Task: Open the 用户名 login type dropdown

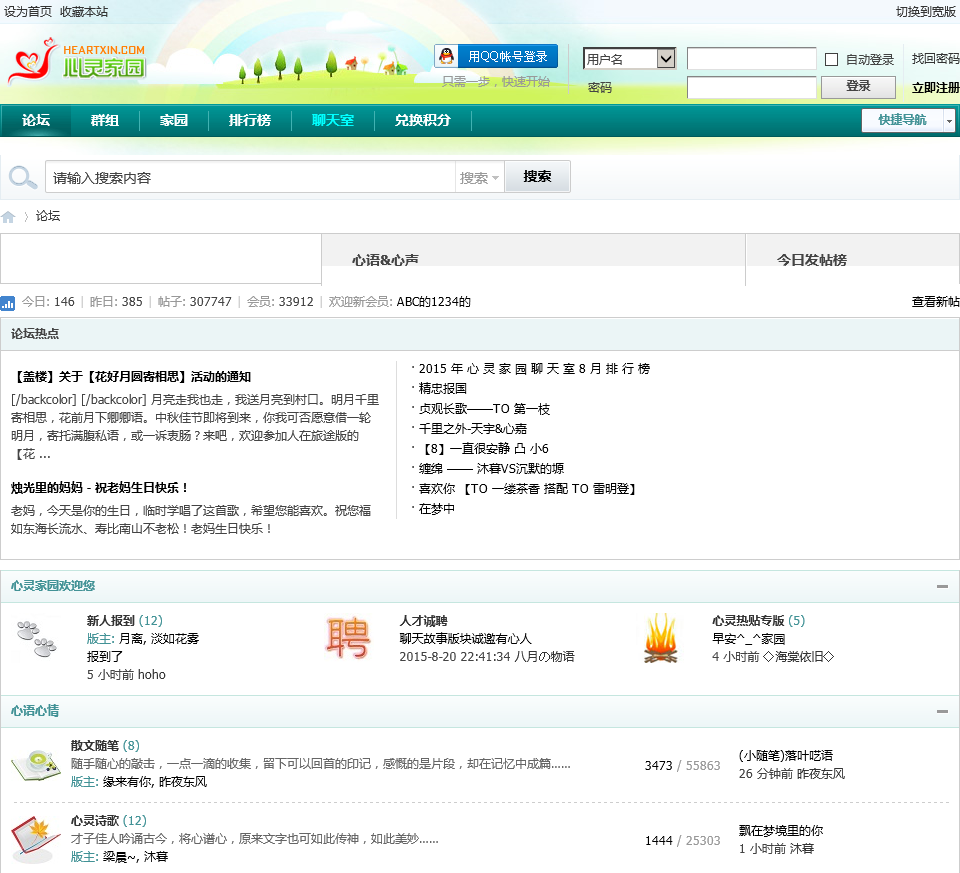Action: tap(630, 59)
